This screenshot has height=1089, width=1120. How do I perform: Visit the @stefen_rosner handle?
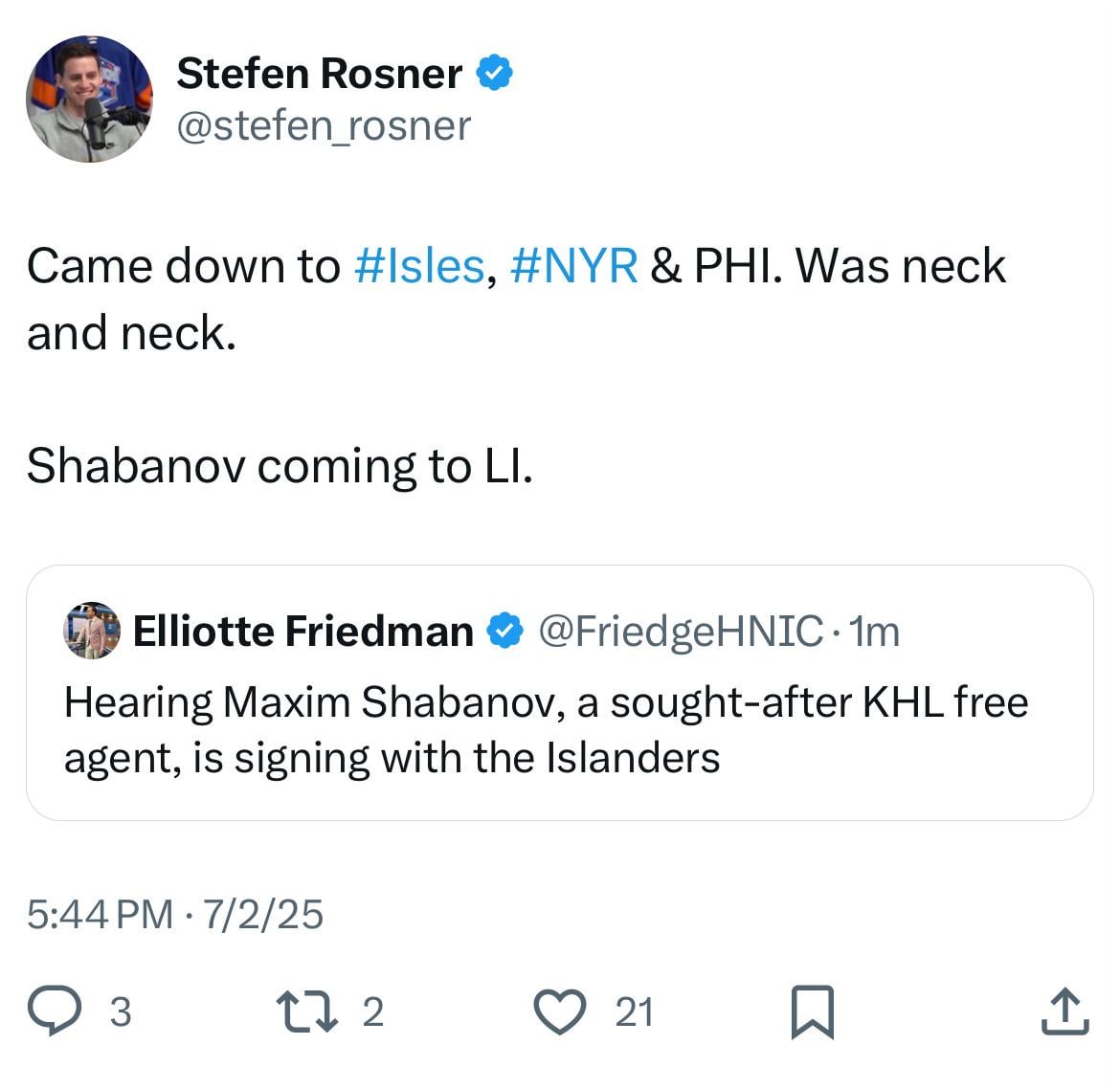tap(324, 125)
